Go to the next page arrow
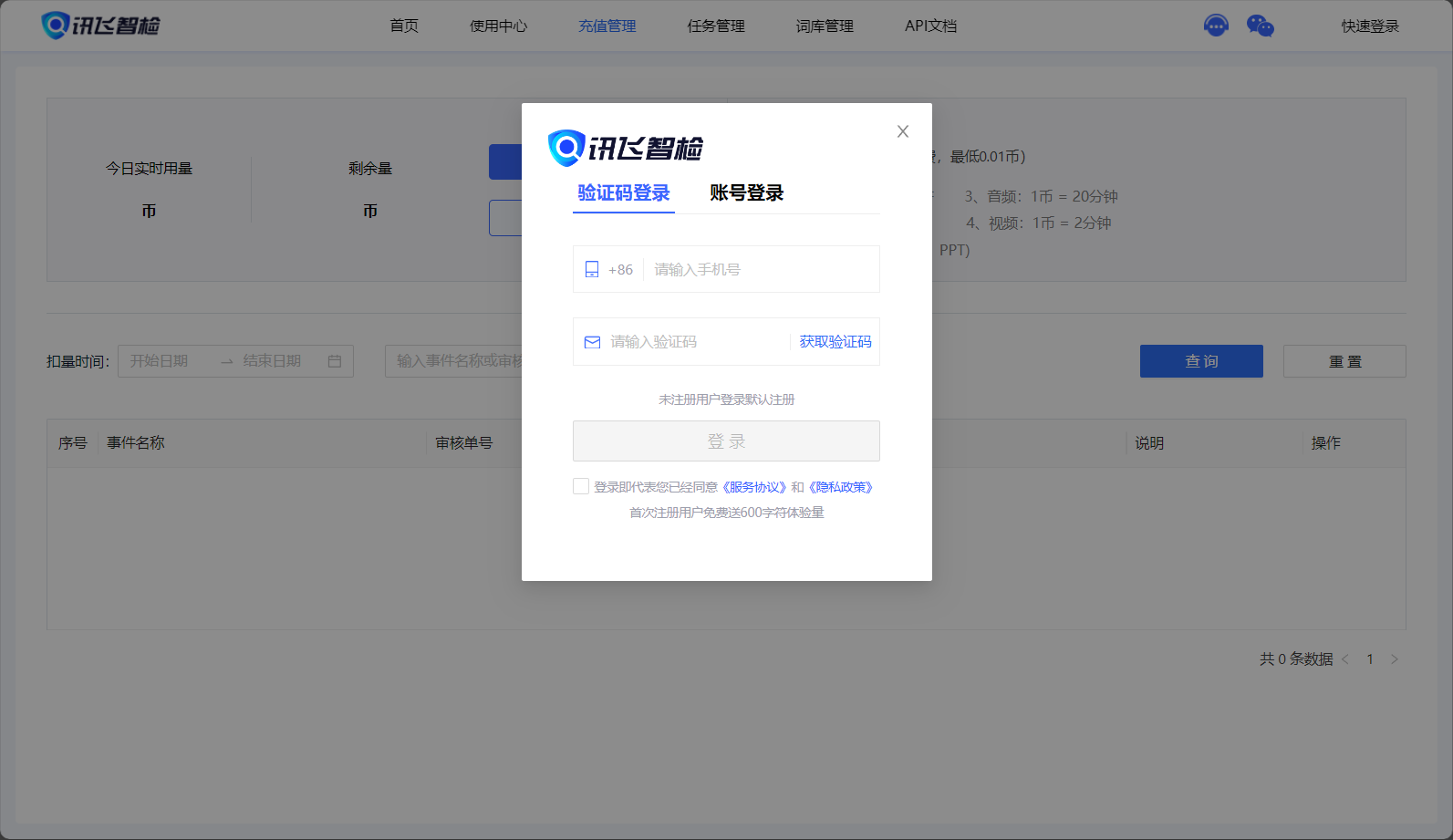The height and width of the screenshot is (840, 1453). [x=1395, y=659]
